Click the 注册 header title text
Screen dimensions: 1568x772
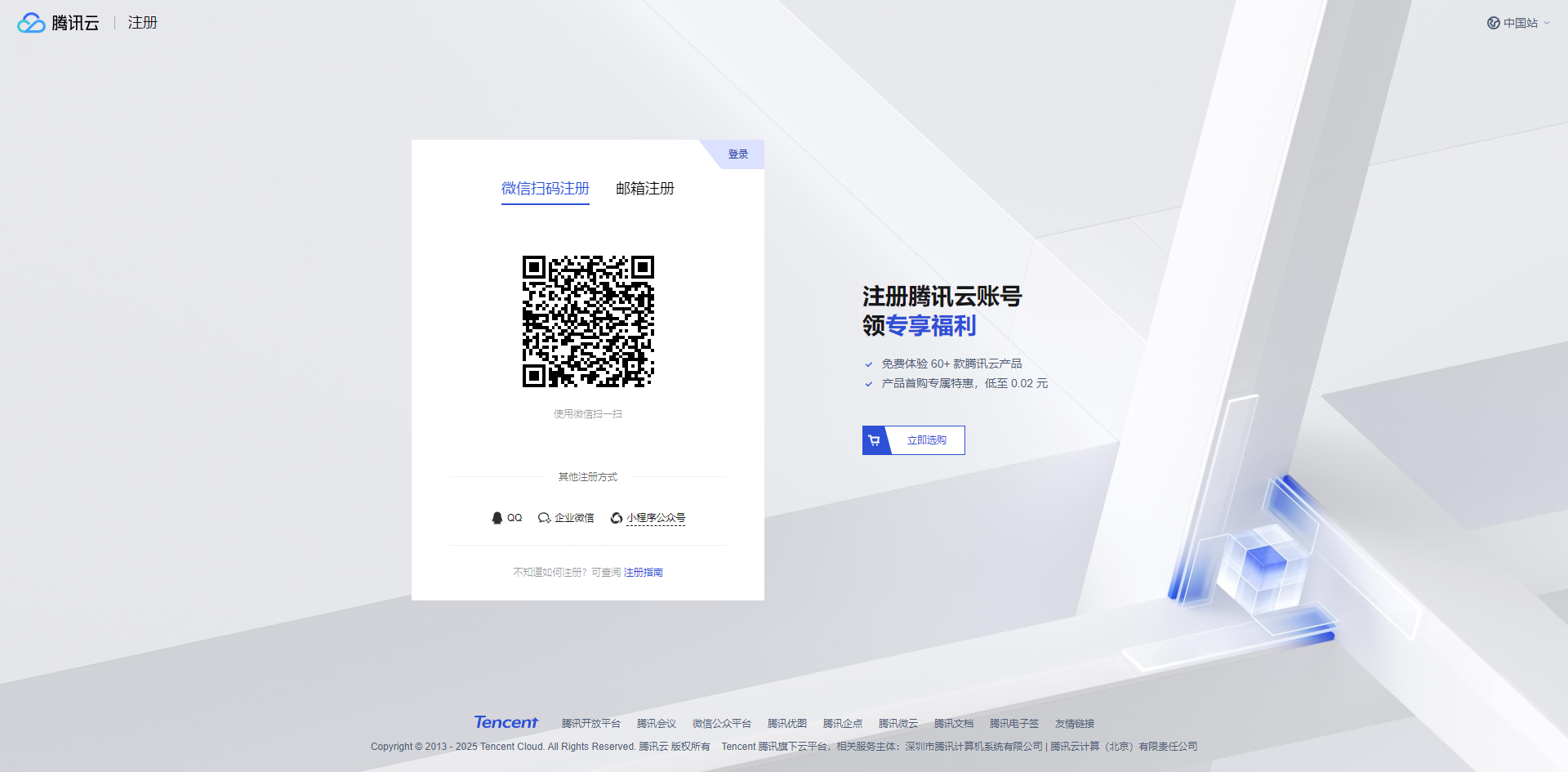(x=143, y=23)
